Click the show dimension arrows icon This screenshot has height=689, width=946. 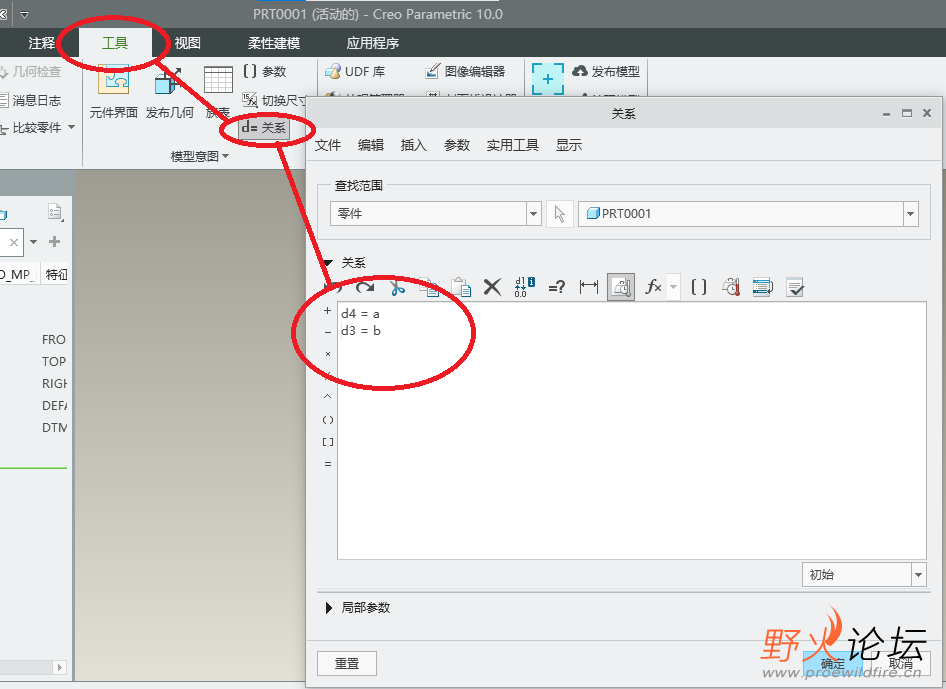point(589,287)
